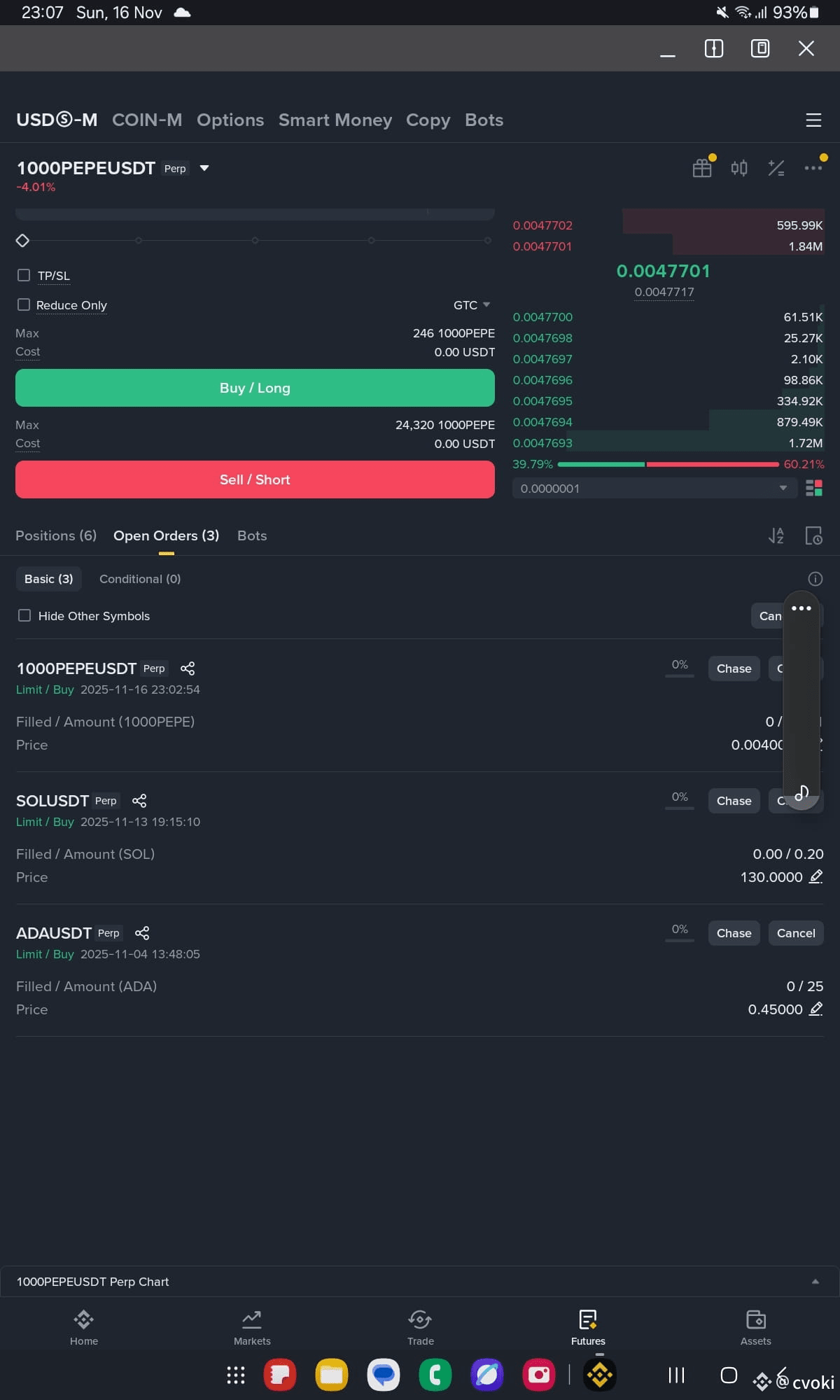Open the blue messages app in taskbar
The height and width of the screenshot is (1400, 840).
point(384,1375)
